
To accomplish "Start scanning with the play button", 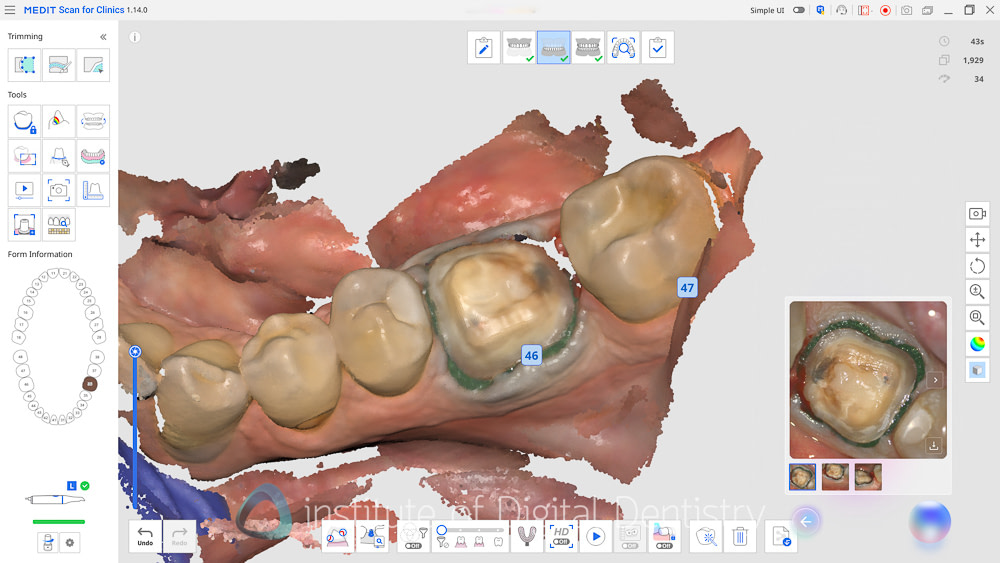I will click(x=596, y=537).
